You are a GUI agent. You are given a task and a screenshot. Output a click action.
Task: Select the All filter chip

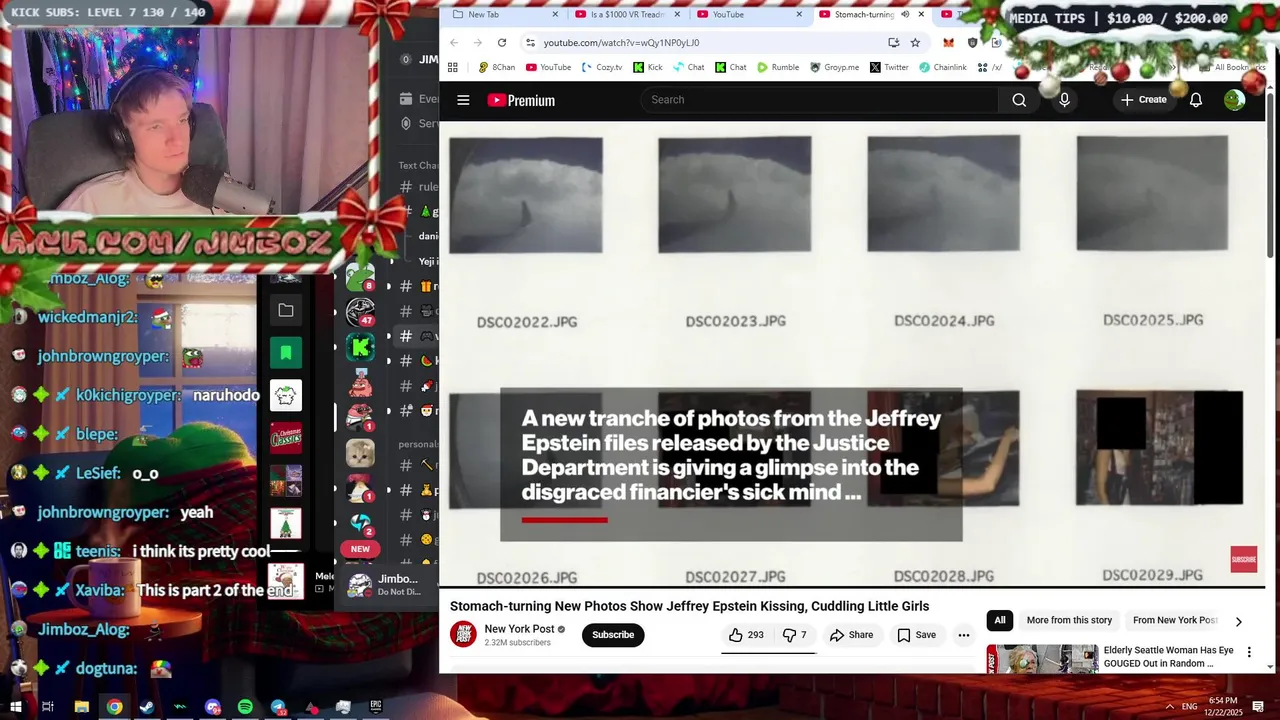pyautogui.click(x=999, y=620)
